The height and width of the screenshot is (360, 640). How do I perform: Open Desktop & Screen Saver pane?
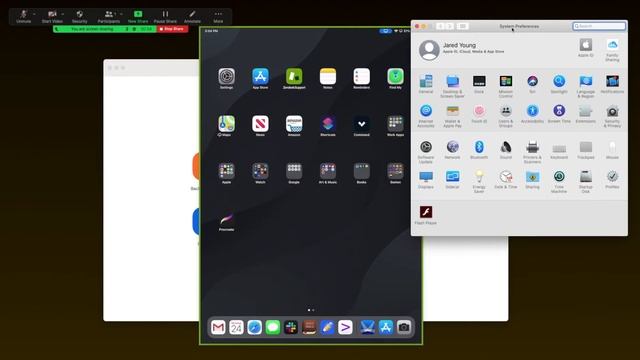click(452, 86)
